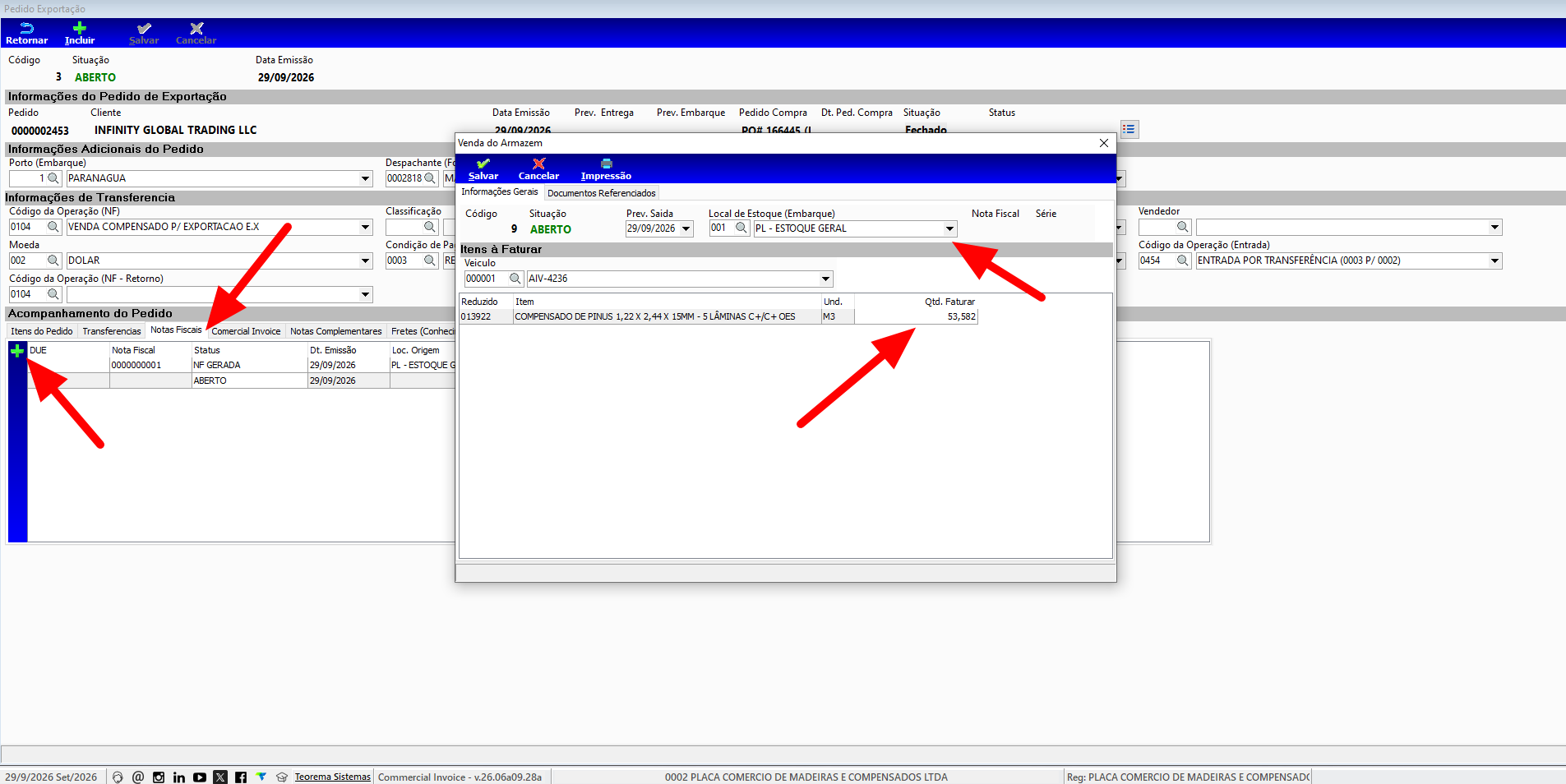Click the green Incluir plus button
The height and width of the screenshot is (784, 1566).
coord(80,33)
